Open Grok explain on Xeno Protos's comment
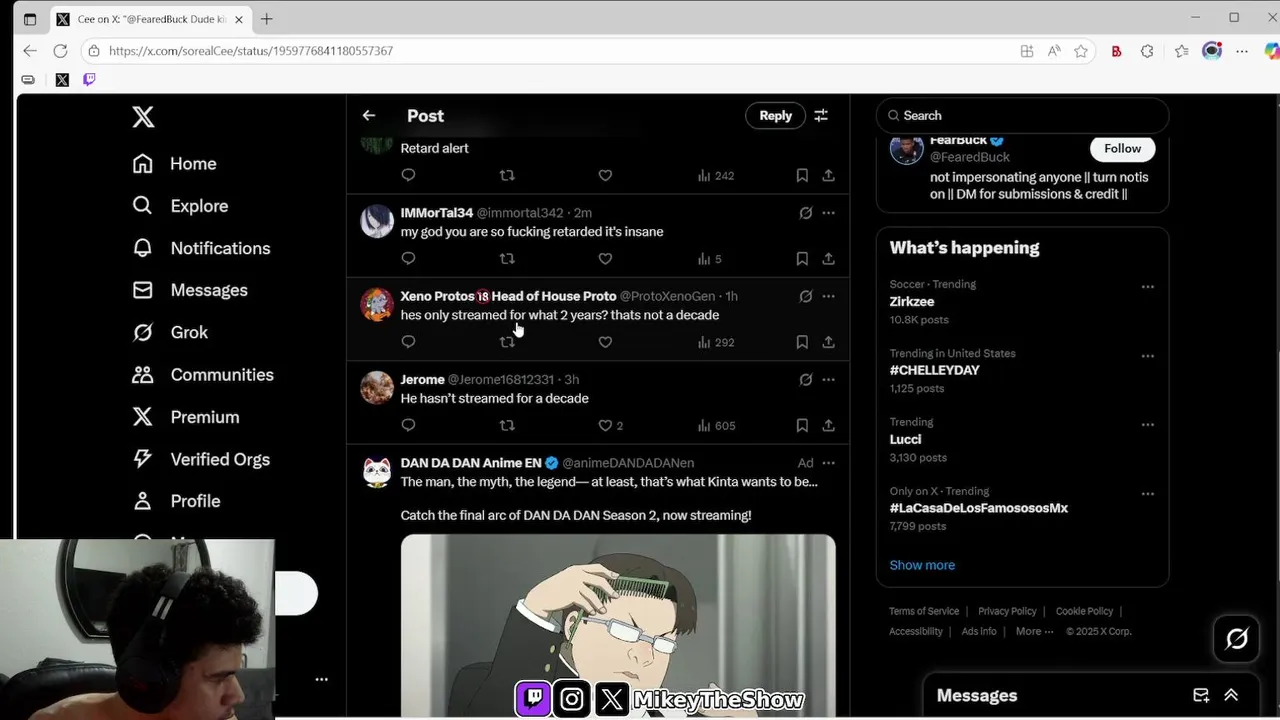 [x=805, y=296]
